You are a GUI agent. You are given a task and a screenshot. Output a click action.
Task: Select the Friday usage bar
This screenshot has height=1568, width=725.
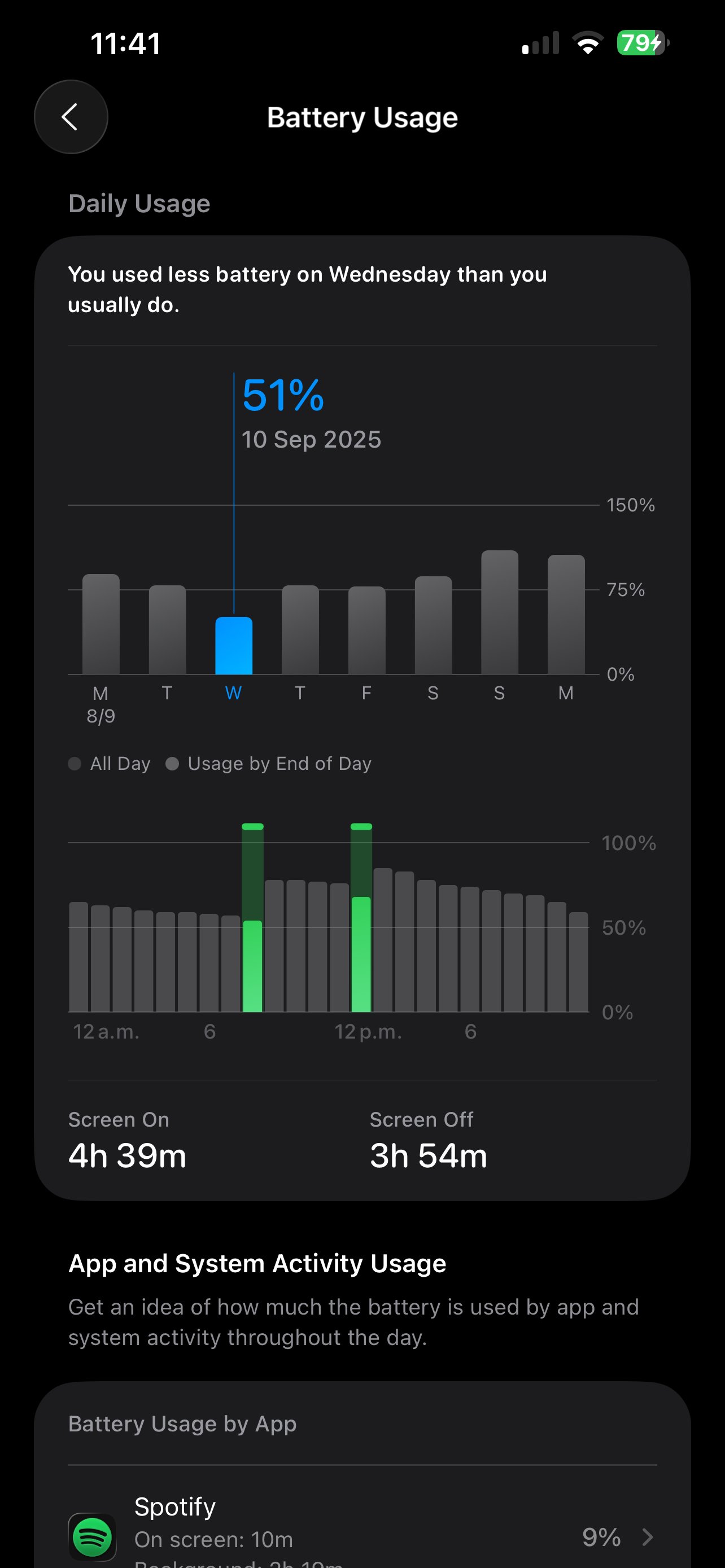pos(366,630)
